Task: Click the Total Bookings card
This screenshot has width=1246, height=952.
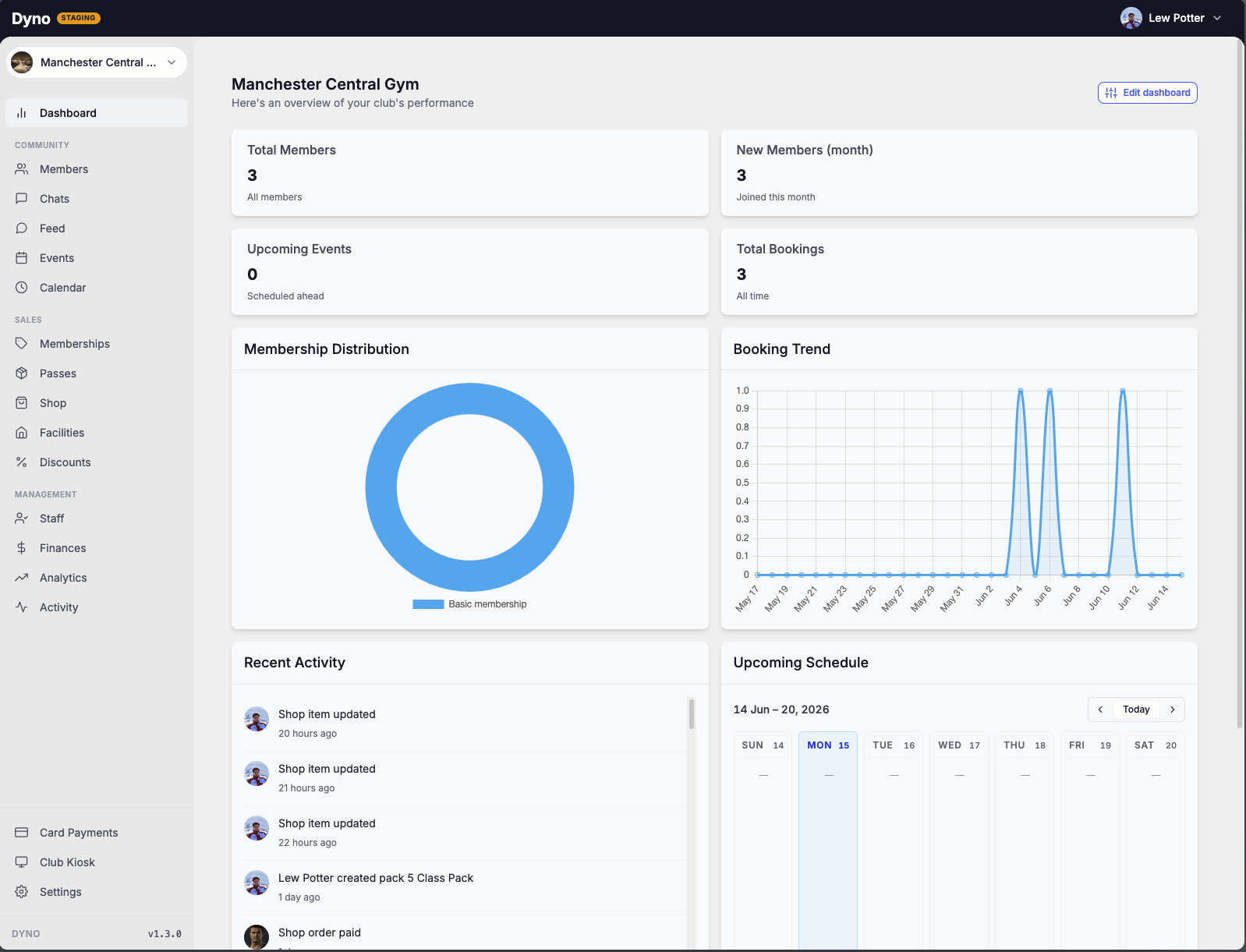Action: (959, 272)
